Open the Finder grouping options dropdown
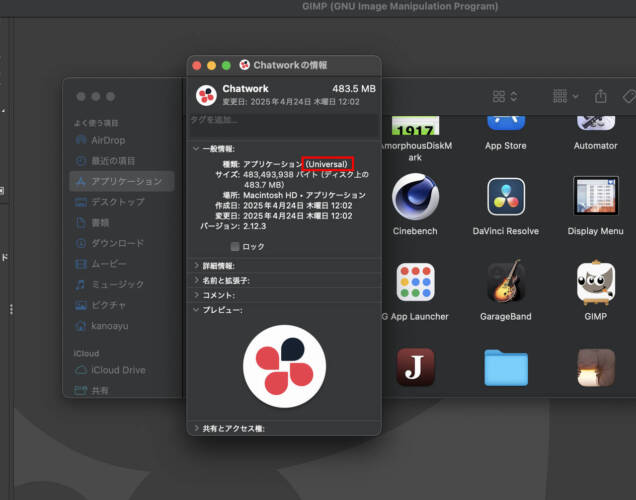The image size is (636, 500). point(566,96)
